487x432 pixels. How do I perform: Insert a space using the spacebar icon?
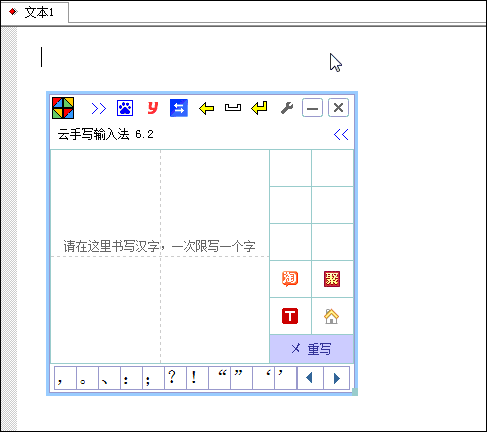[233, 108]
